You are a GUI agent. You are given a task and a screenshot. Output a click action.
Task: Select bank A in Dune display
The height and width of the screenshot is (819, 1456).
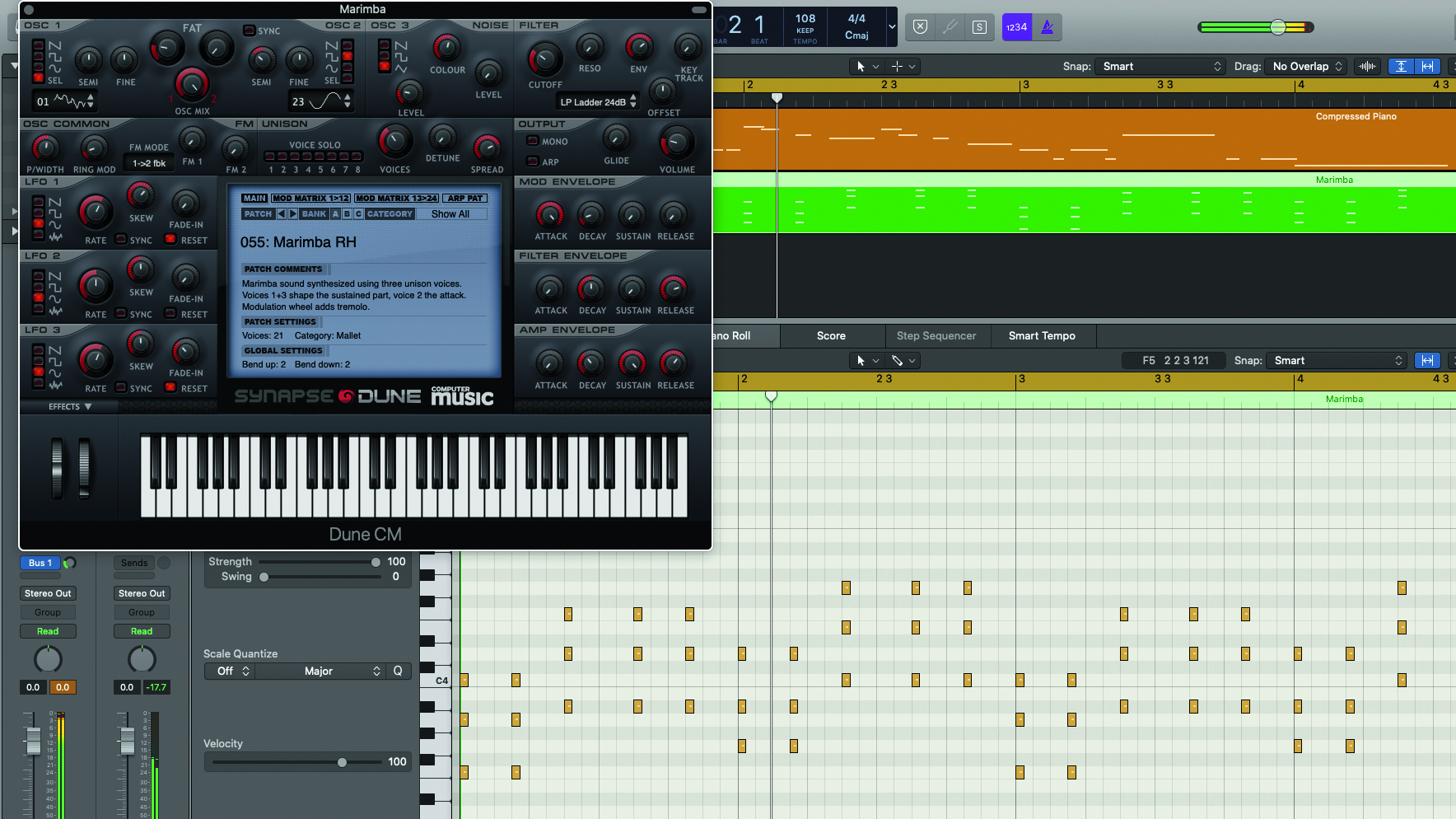point(335,213)
